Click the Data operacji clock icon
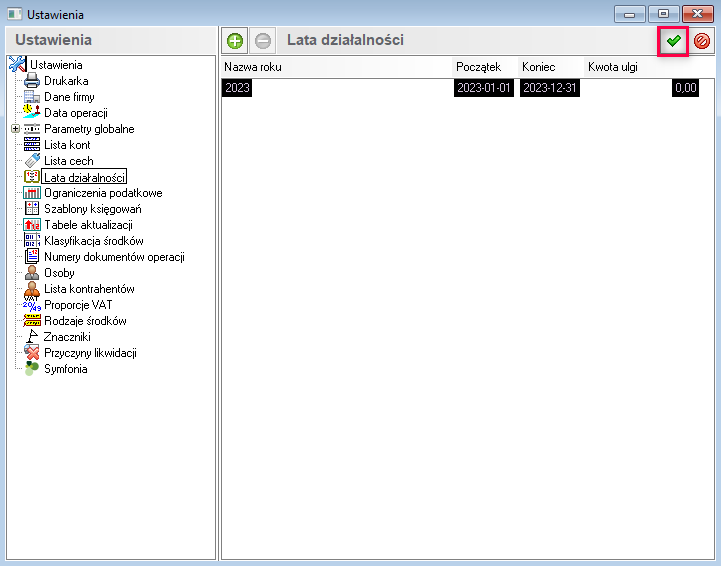Viewport: 721px width, 566px height. [32, 112]
